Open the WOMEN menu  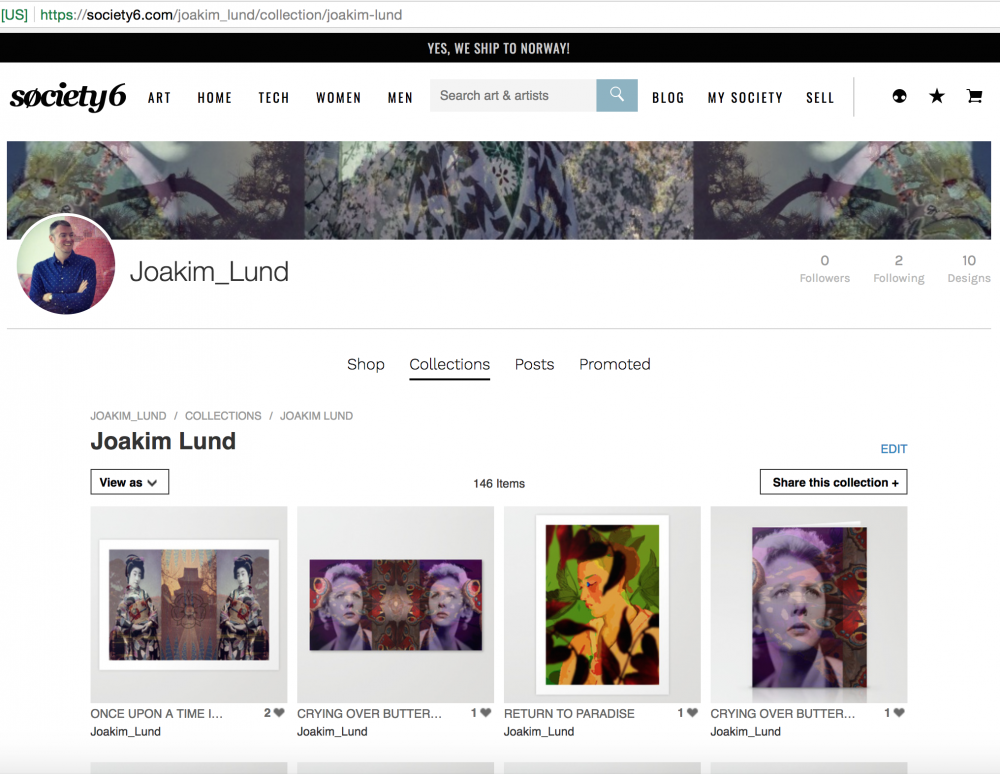[339, 98]
